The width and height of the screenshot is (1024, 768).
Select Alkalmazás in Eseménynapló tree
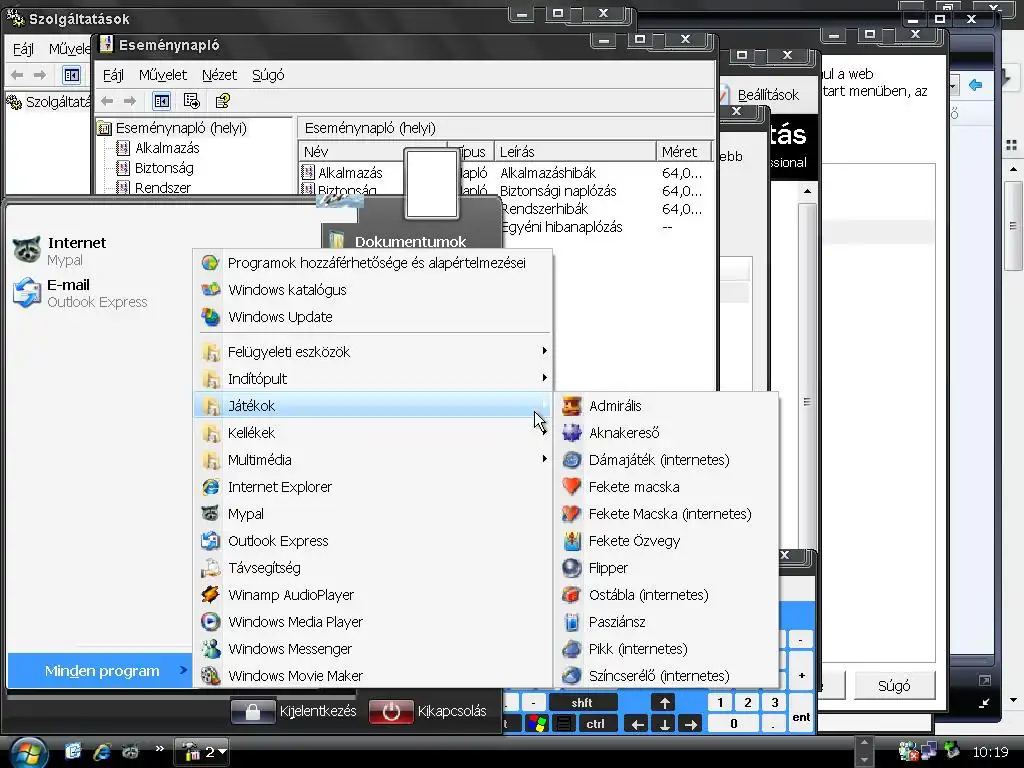(159, 148)
